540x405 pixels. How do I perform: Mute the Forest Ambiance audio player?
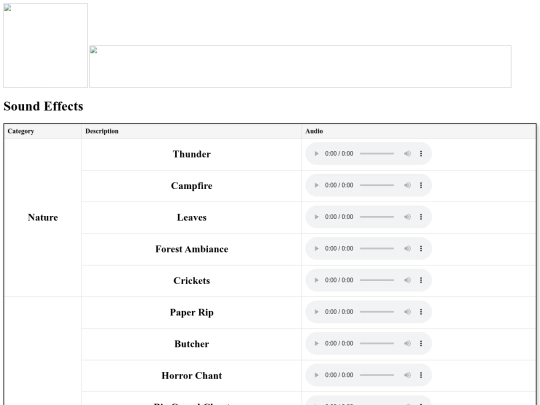click(x=407, y=249)
